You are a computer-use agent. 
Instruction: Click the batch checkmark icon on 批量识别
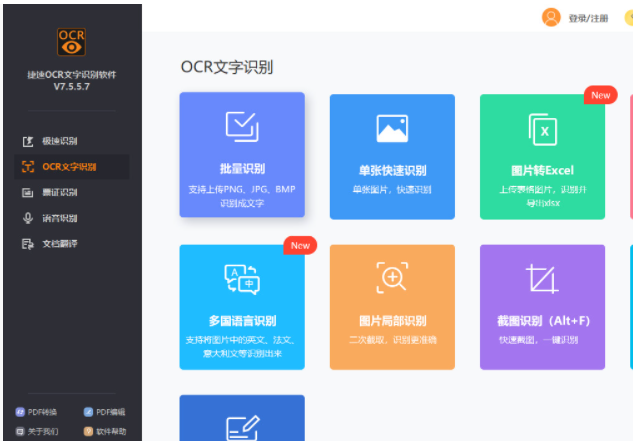[242, 127]
